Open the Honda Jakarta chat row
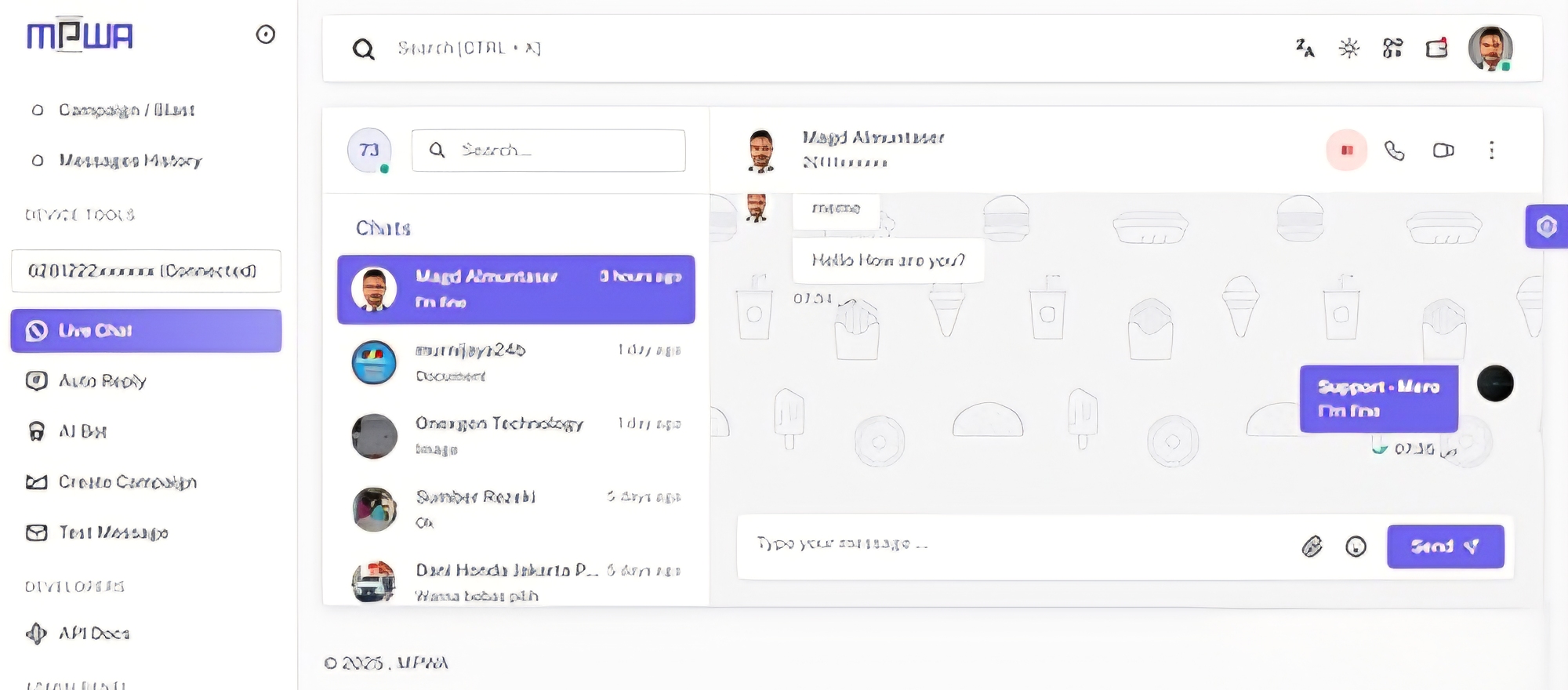 point(516,581)
